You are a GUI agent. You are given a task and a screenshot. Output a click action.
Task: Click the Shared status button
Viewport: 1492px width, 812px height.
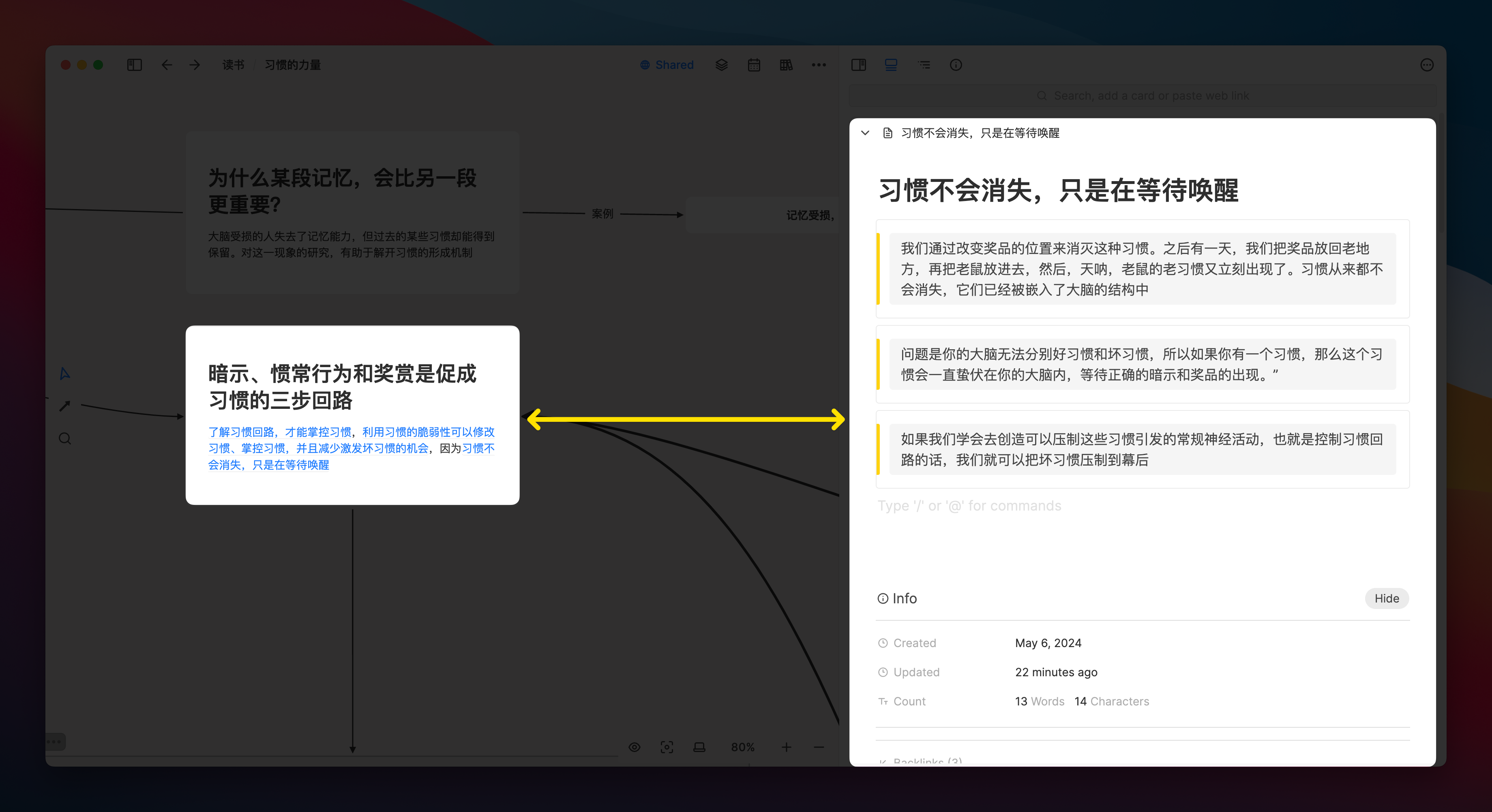click(667, 65)
